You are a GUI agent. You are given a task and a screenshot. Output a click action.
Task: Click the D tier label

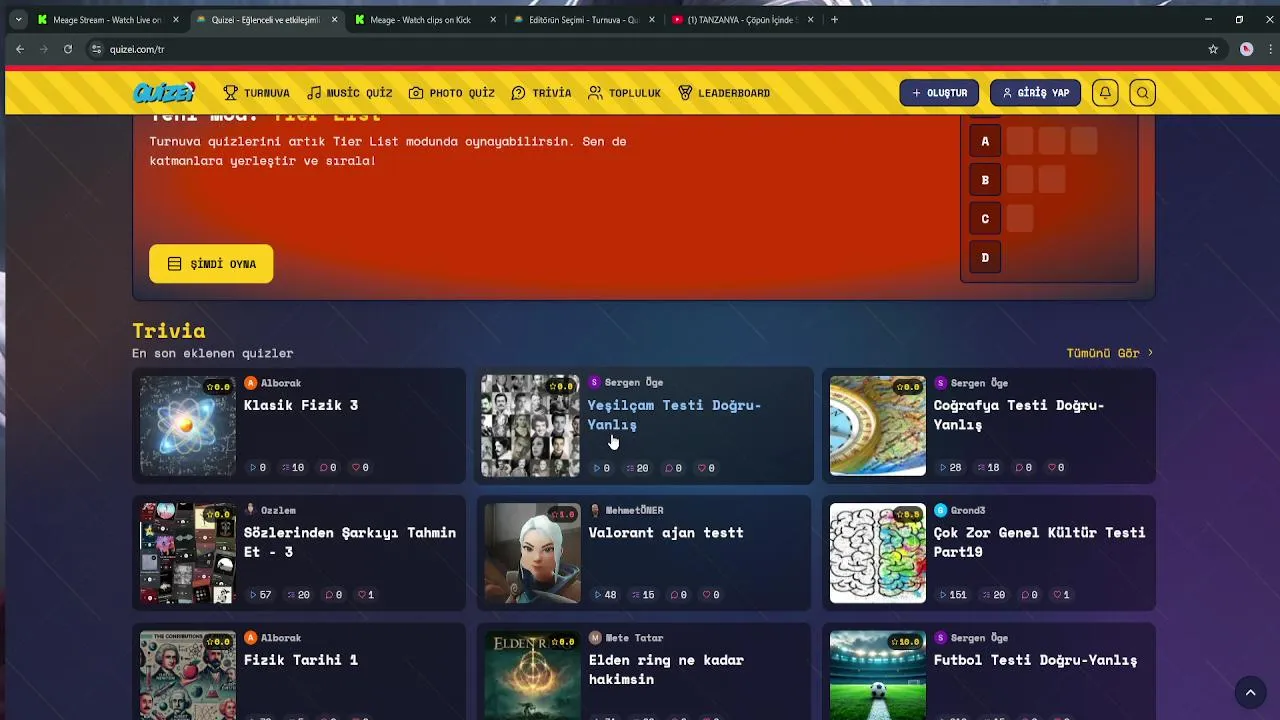click(x=985, y=258)
